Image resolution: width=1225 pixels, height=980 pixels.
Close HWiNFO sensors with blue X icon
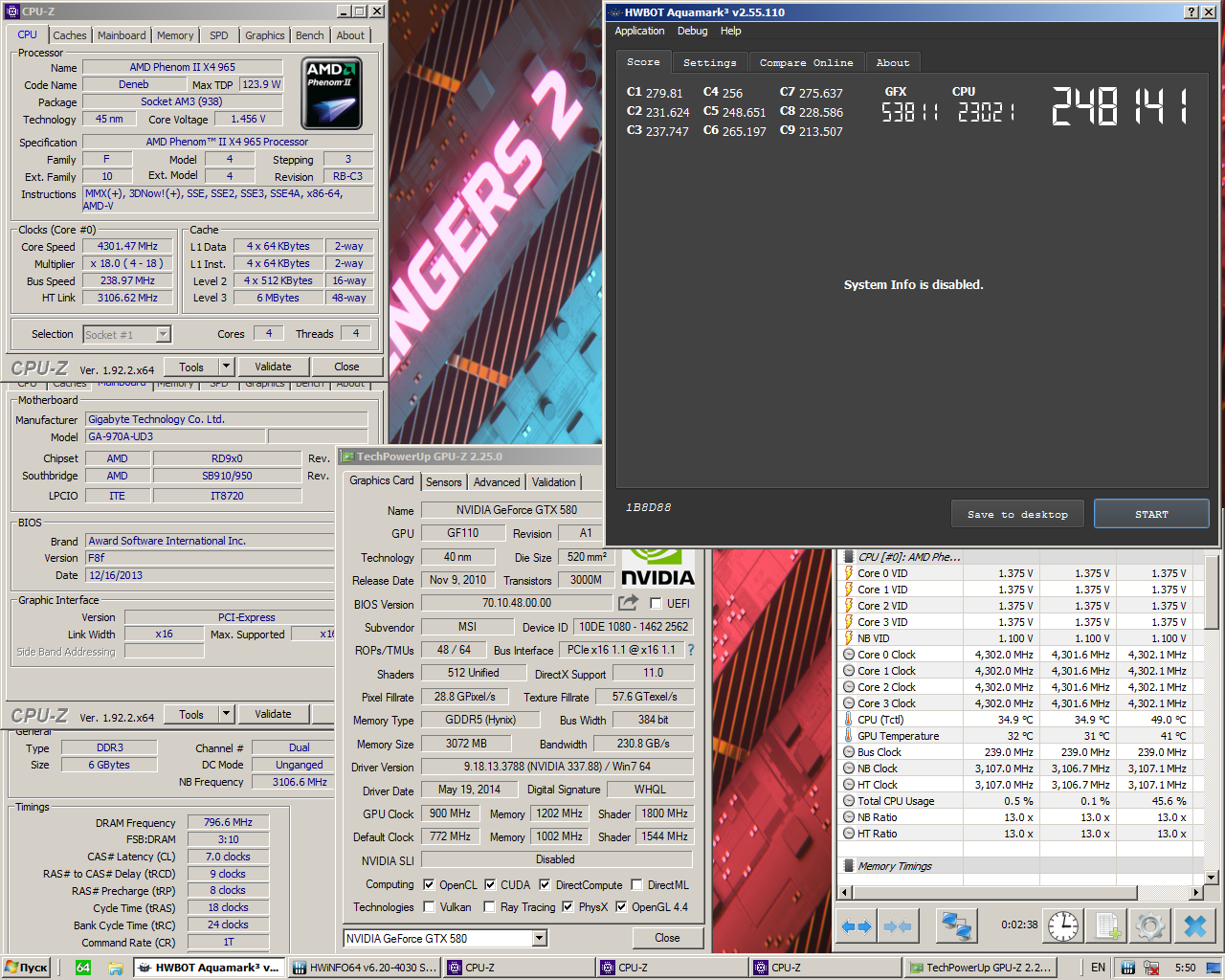coord(1194,925)
